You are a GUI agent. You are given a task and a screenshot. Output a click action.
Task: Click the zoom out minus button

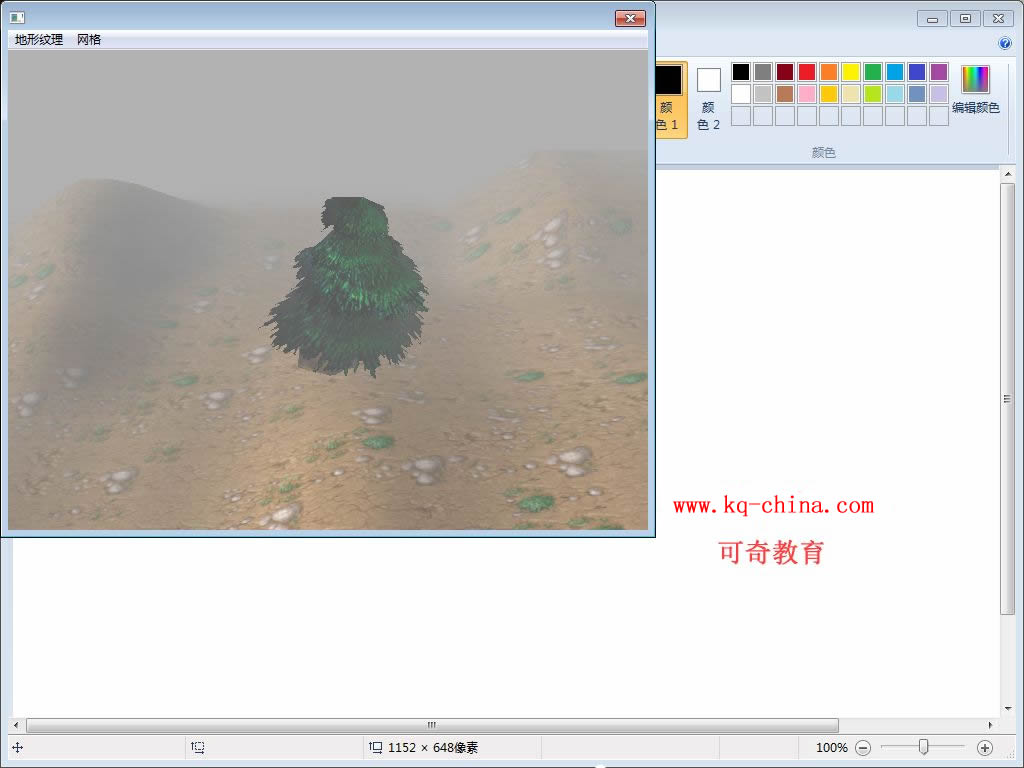(863, 748)
